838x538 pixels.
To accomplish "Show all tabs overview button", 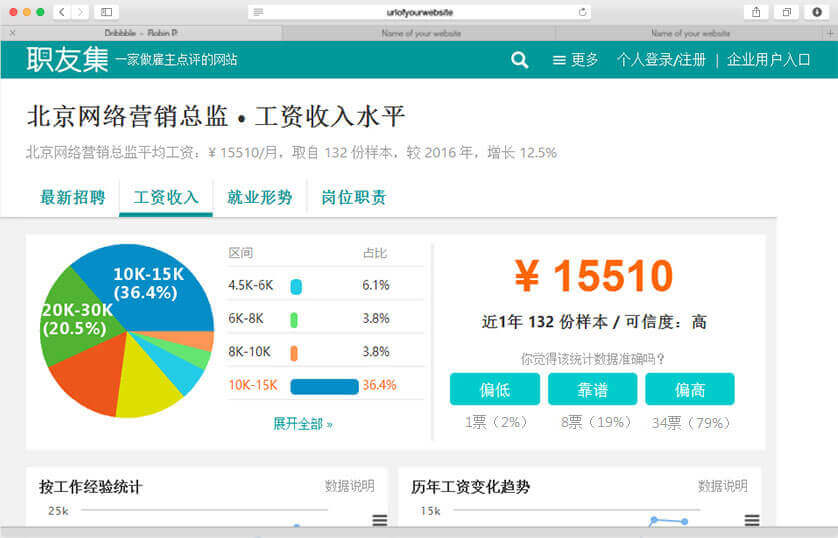I will pyautogui.click(x=787, y=12).
